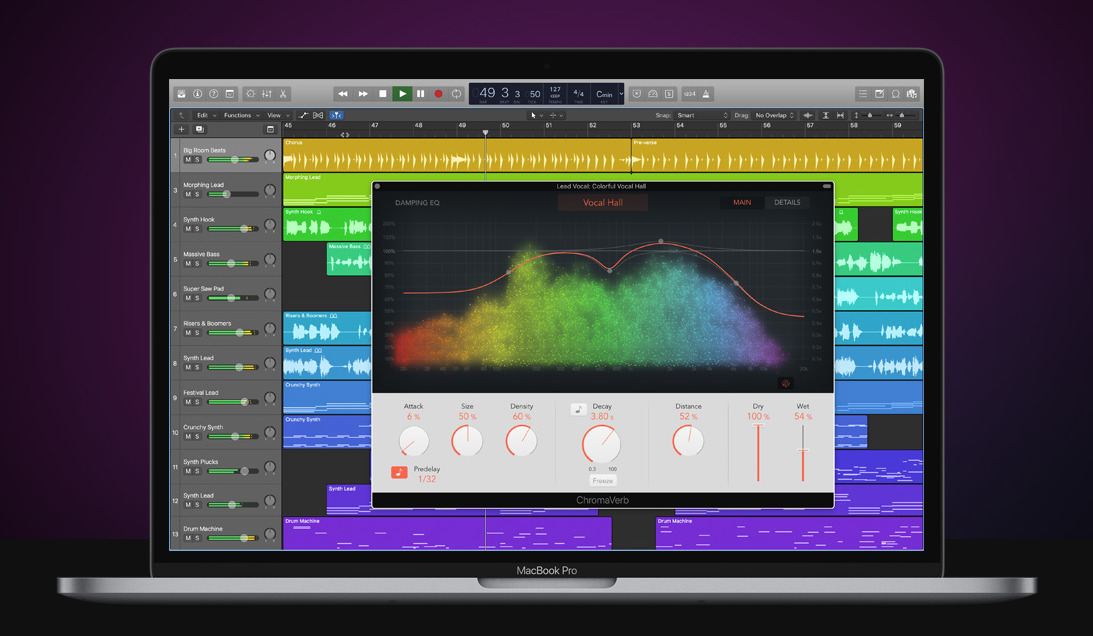Toggle the blue Catch Playhead button

(x=336, y=115)
